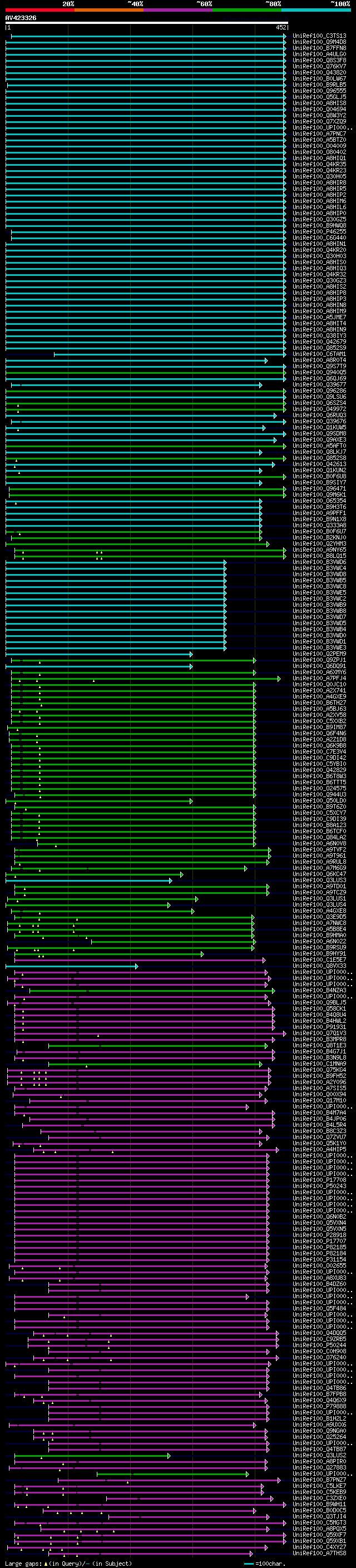The height and width of the screenshot is (1568, 356).
Task: Select the label UniRef100_A2X741
Action: click(x=319, y=690)
